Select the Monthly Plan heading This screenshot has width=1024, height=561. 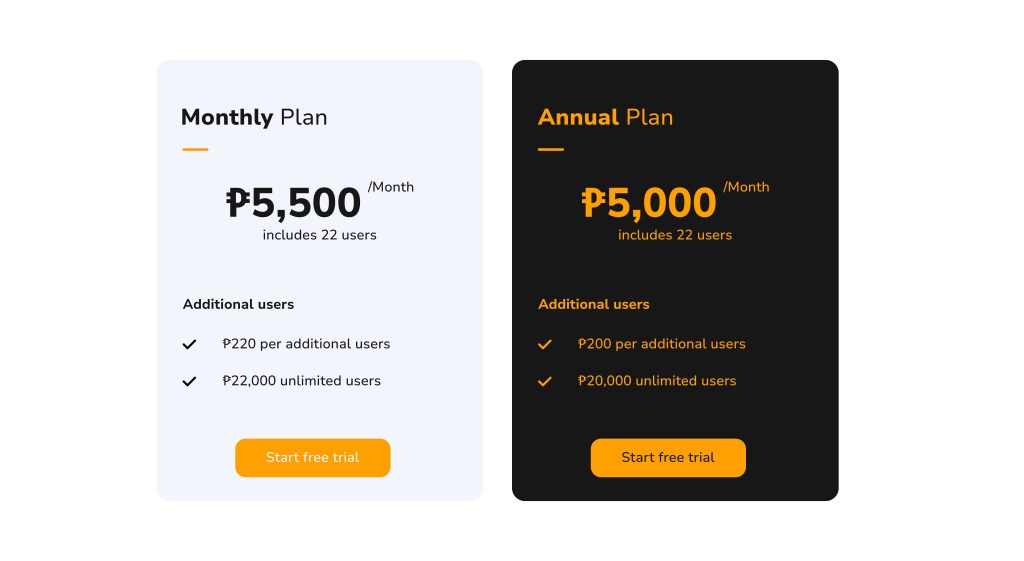pyautogui.click(x=254, y=117)
